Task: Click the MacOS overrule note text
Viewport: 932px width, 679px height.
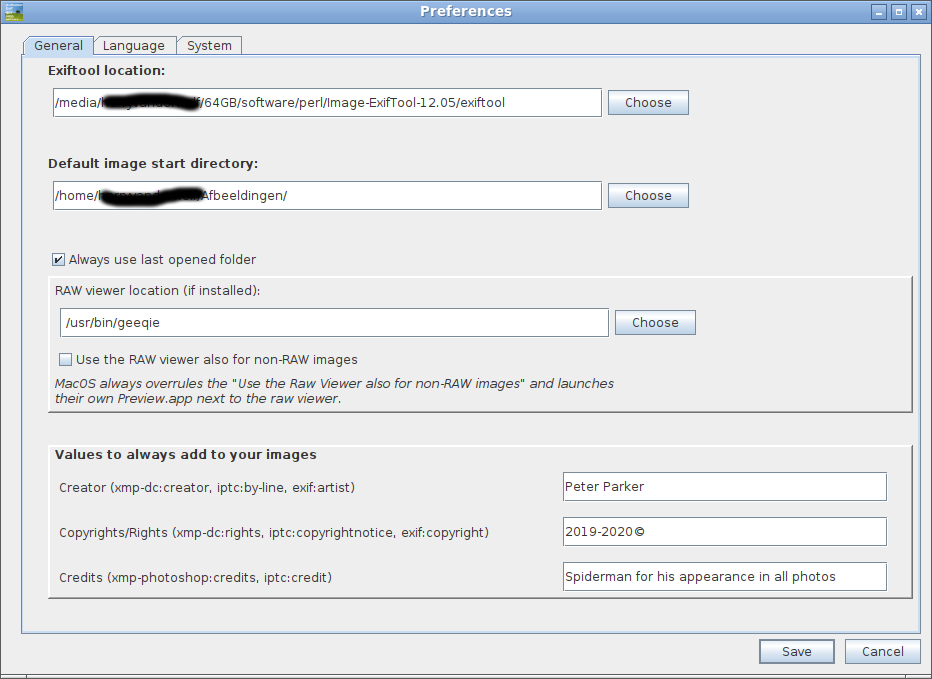Action: (x=334, y=391)
